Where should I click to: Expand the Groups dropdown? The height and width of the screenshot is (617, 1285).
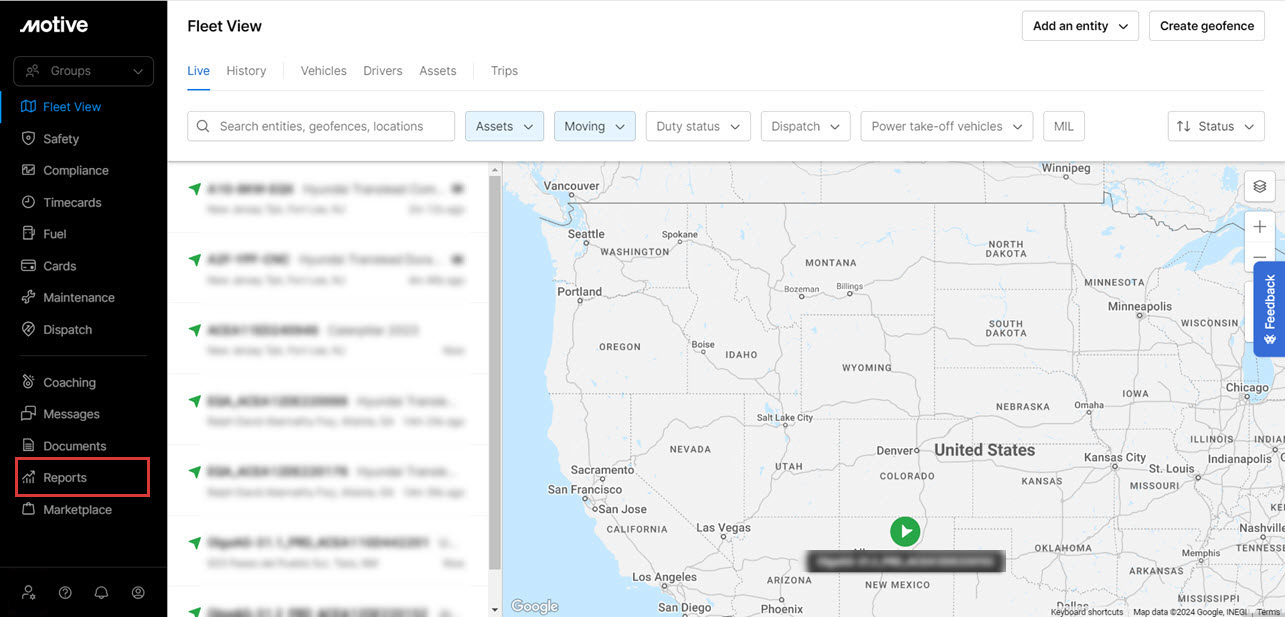click(83, 71)
